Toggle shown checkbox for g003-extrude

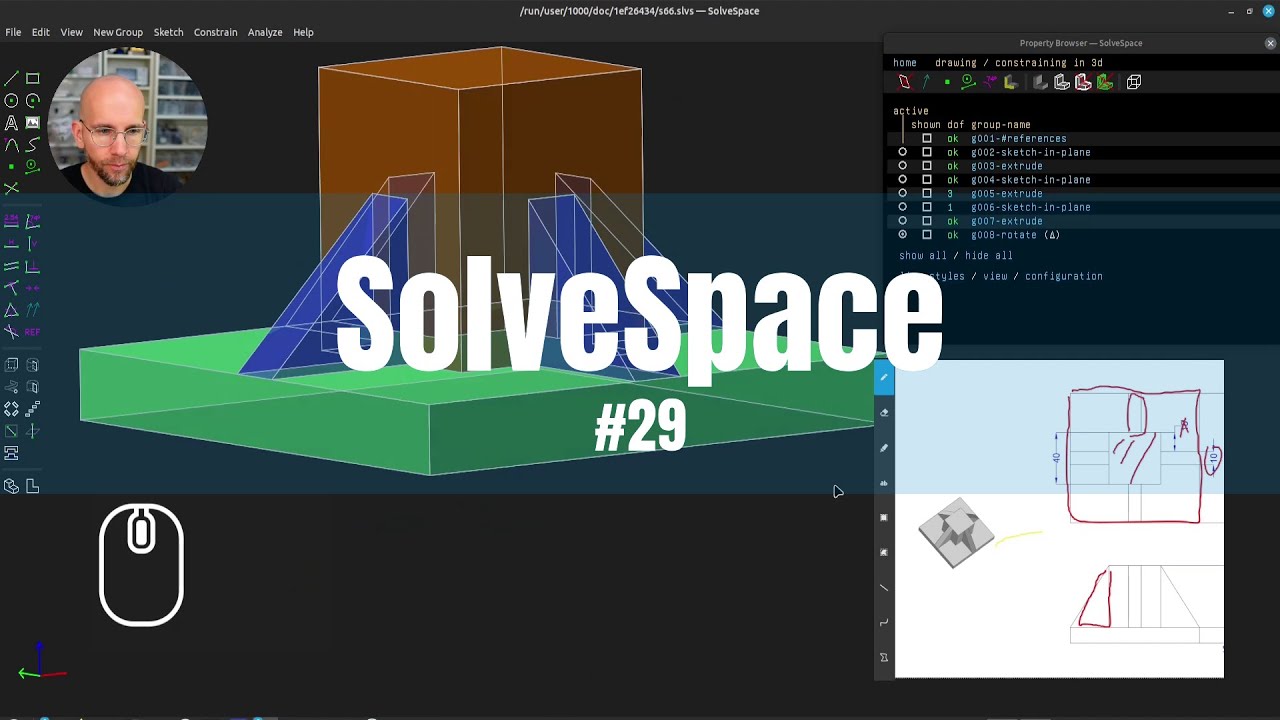coord(927,166)
